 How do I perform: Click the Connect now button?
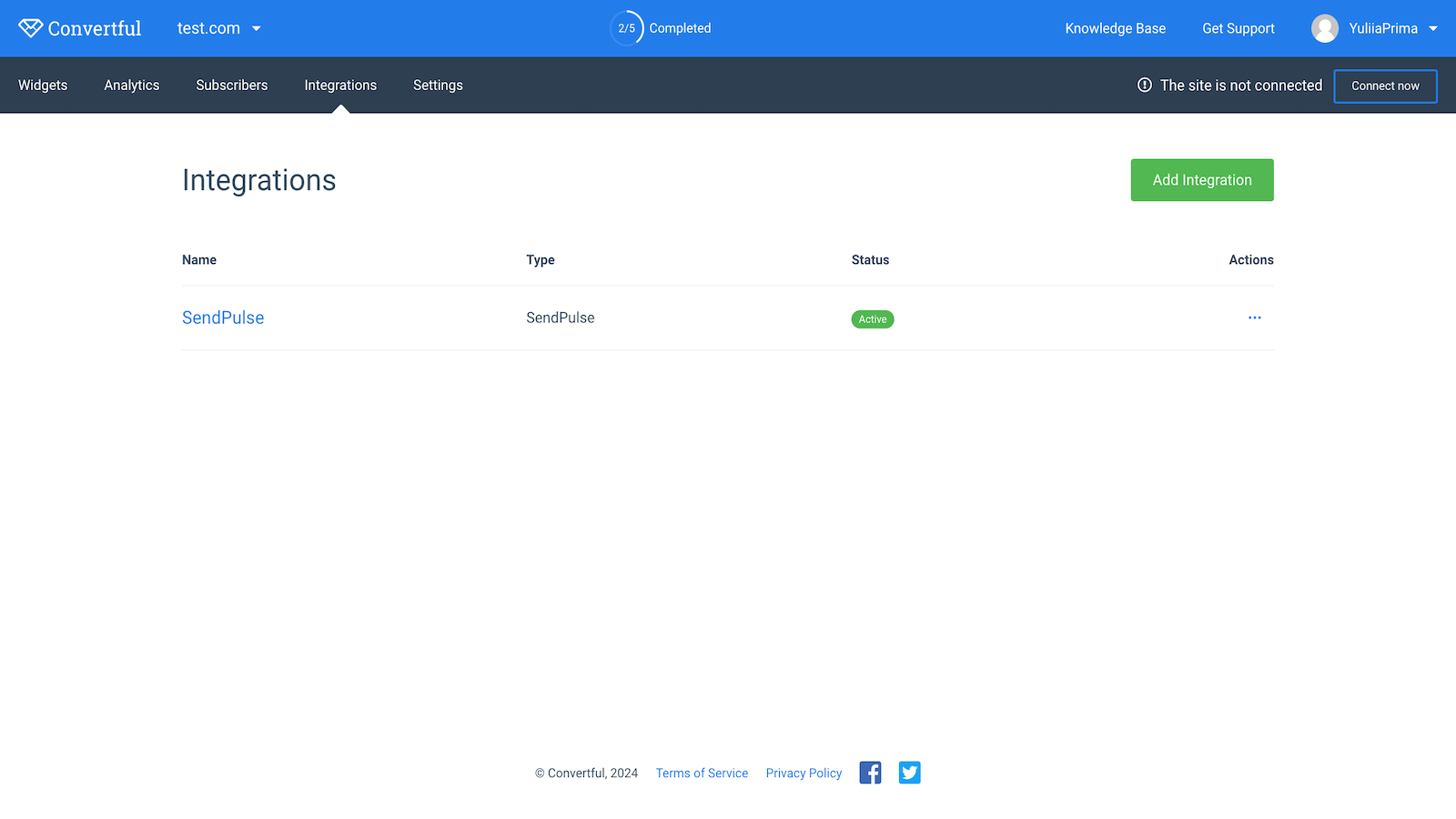[x=1385, y=86]
